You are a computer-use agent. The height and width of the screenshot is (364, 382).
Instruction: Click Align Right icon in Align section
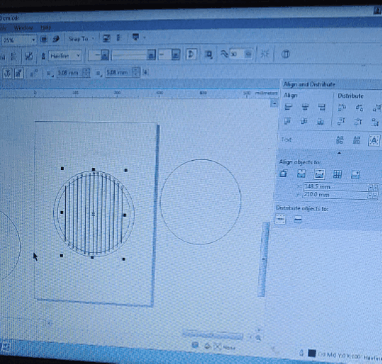click(x=321, y=107)
